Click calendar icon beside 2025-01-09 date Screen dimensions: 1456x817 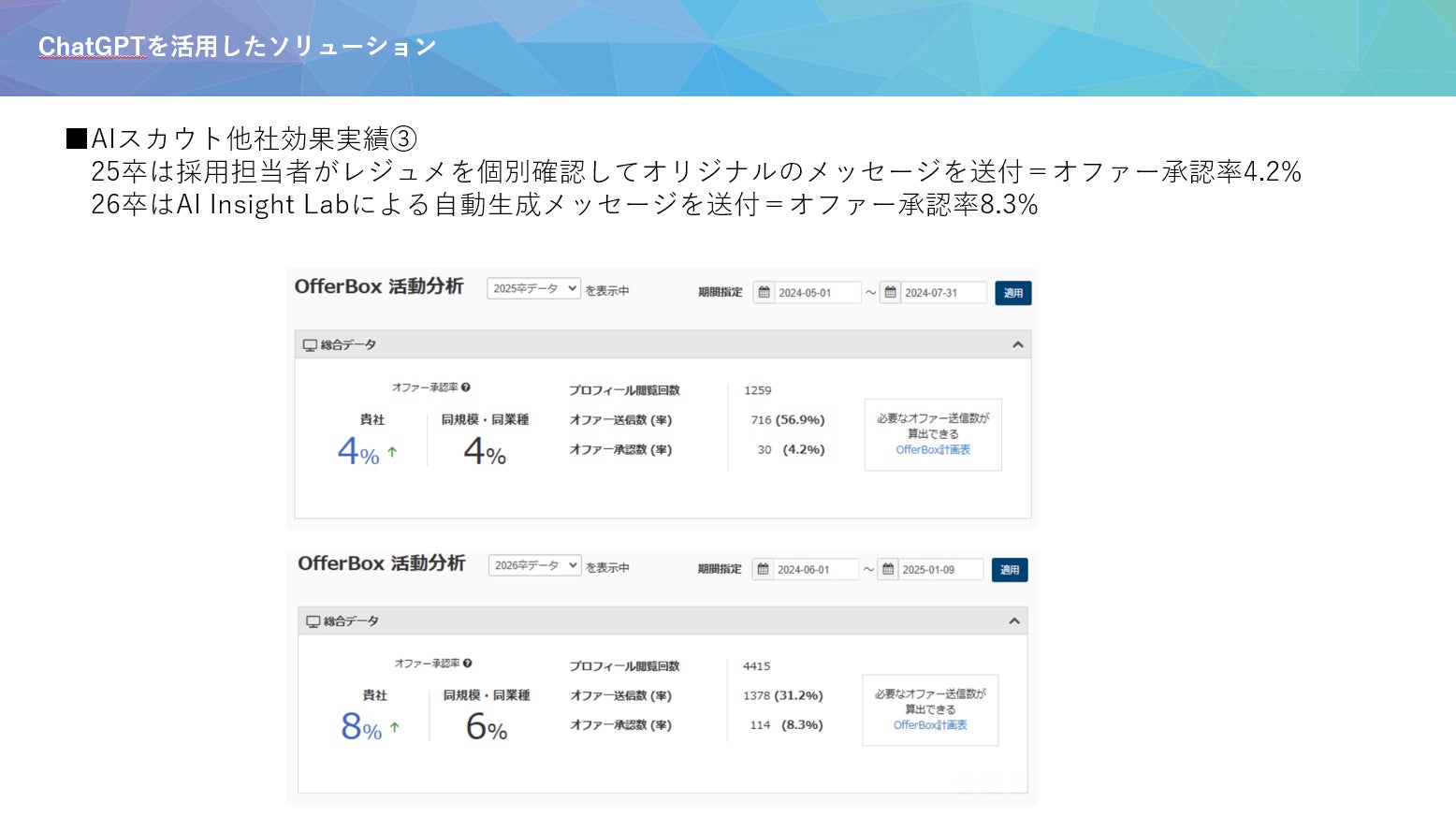(888, 569)
